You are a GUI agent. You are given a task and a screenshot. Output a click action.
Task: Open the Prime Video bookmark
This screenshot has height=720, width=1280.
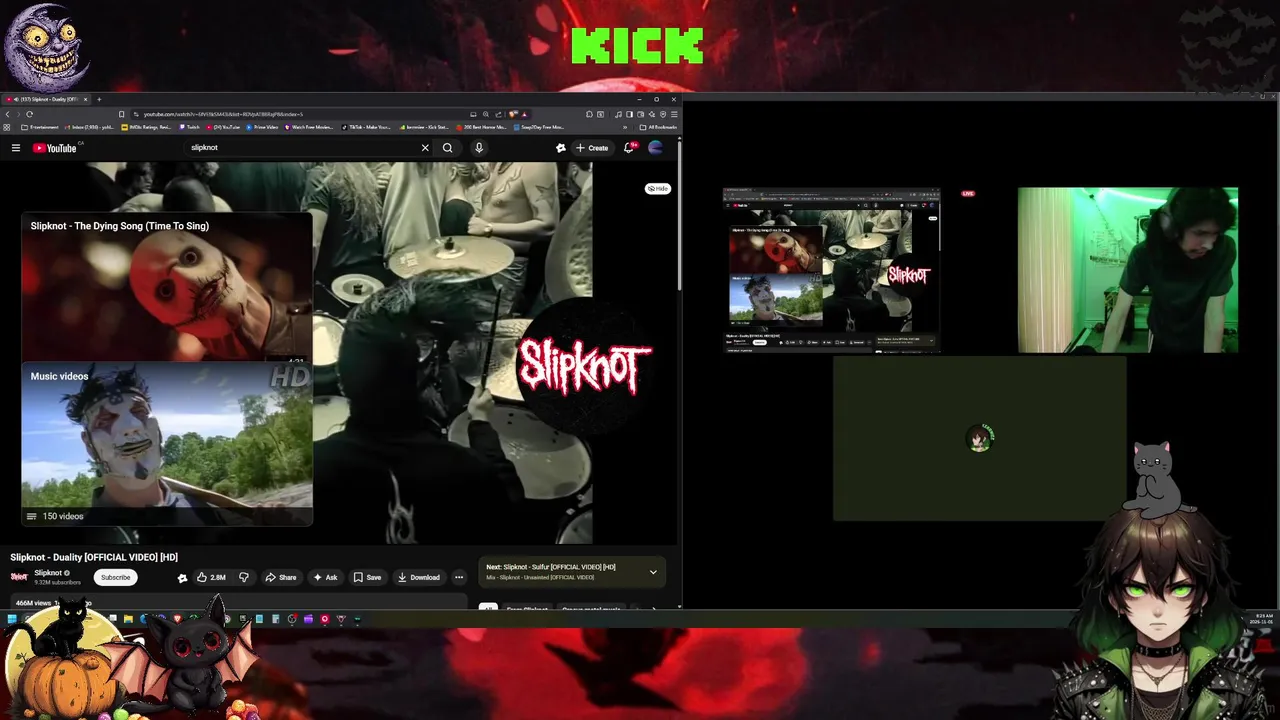262,127
